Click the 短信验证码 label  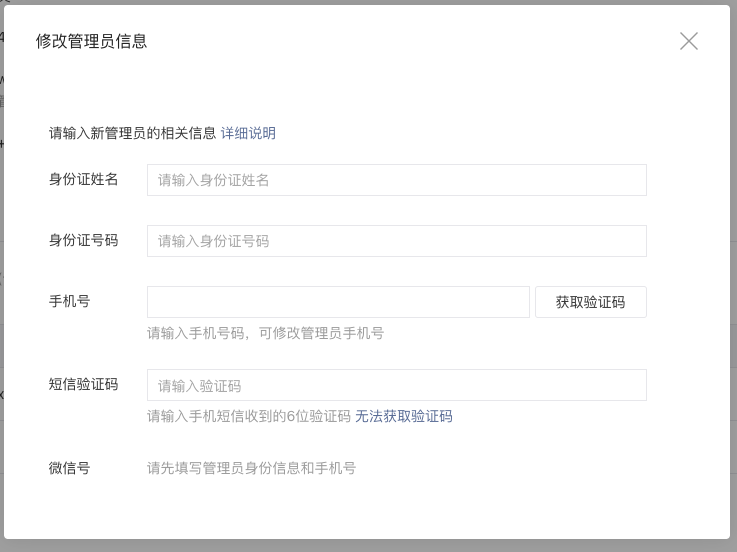pos(83,384)
